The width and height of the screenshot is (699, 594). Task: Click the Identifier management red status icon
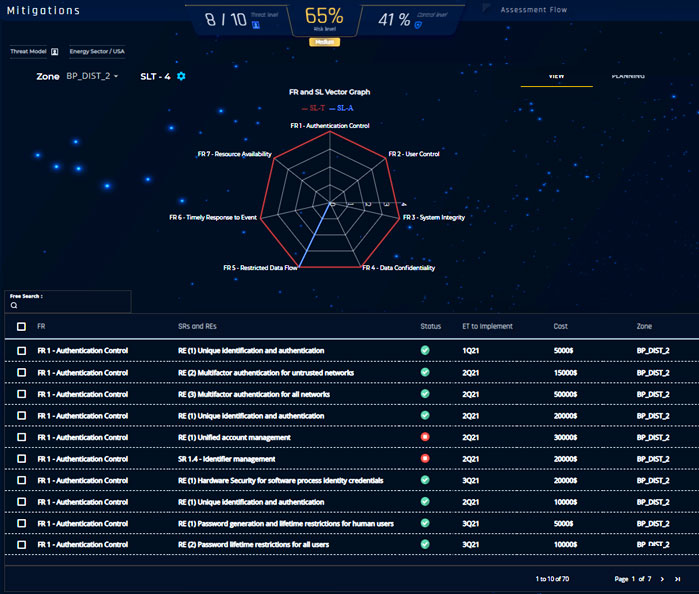pyautogui.click(x=426, y=458)
